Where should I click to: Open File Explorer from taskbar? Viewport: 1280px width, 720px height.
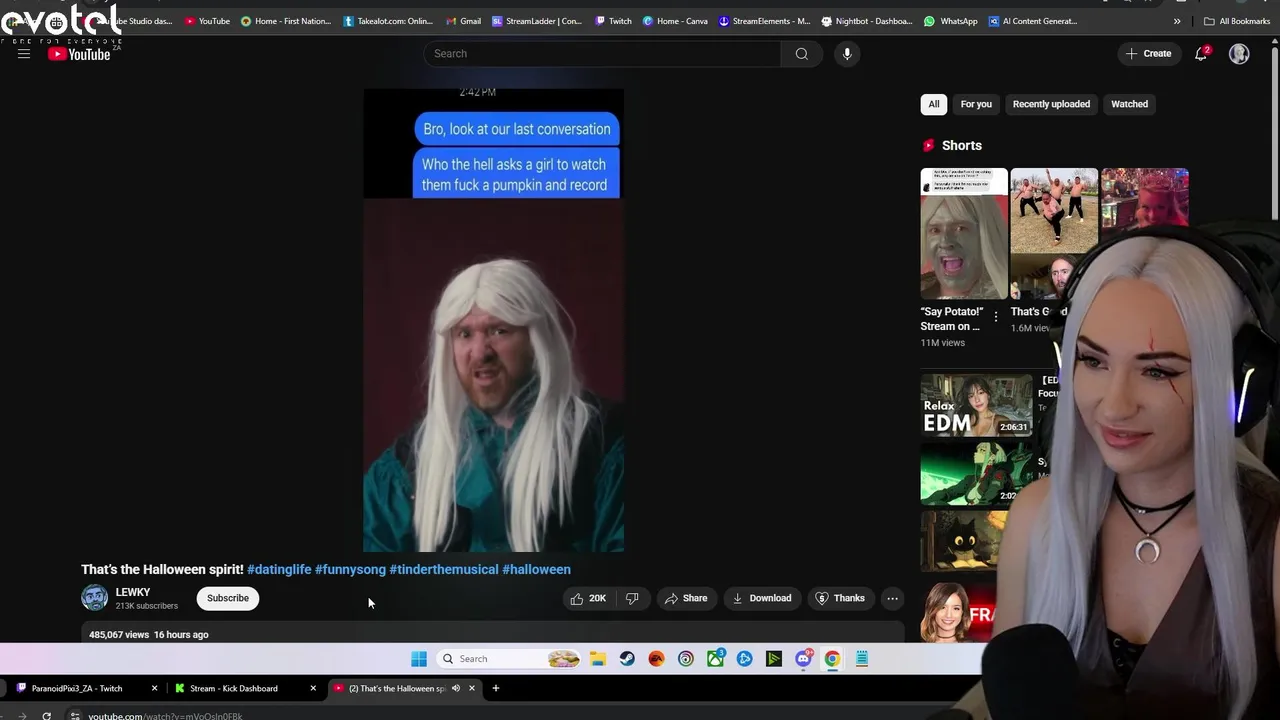[x=598, y=658]
